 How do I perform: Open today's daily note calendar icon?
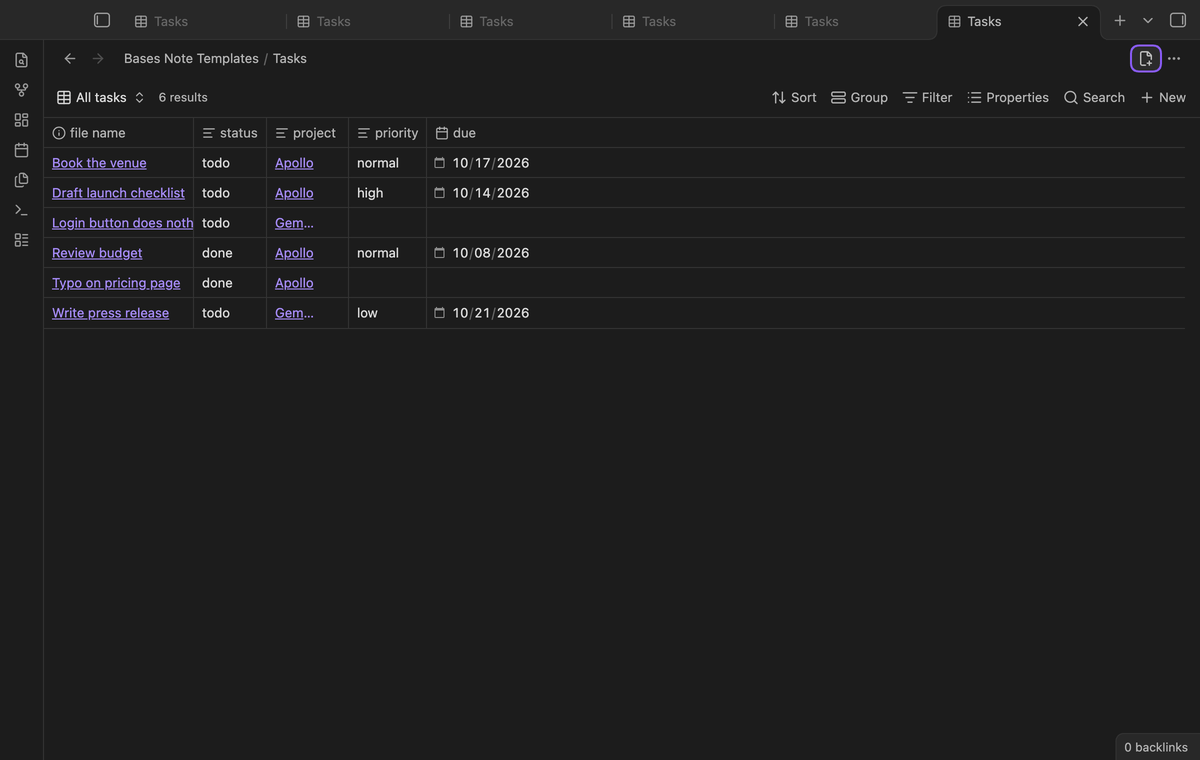pos(21,150)
